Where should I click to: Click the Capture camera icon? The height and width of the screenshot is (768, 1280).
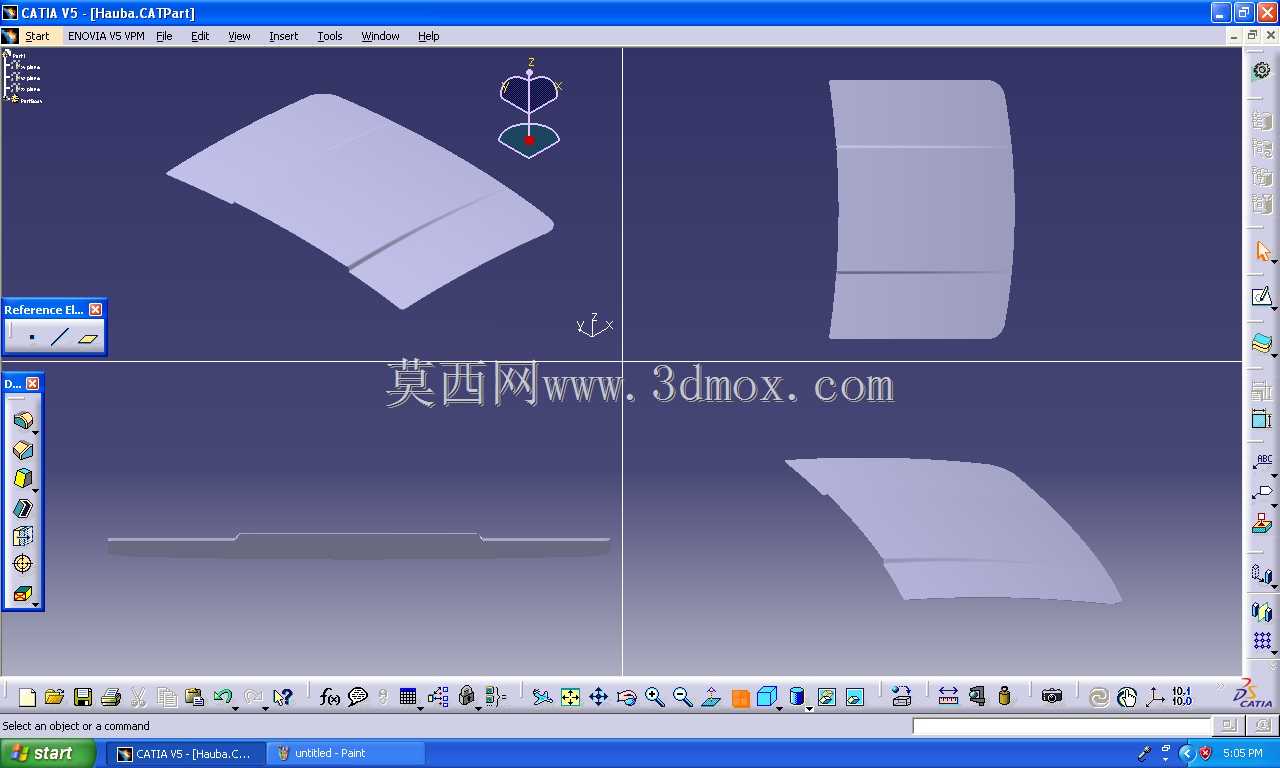(1052, 697)
